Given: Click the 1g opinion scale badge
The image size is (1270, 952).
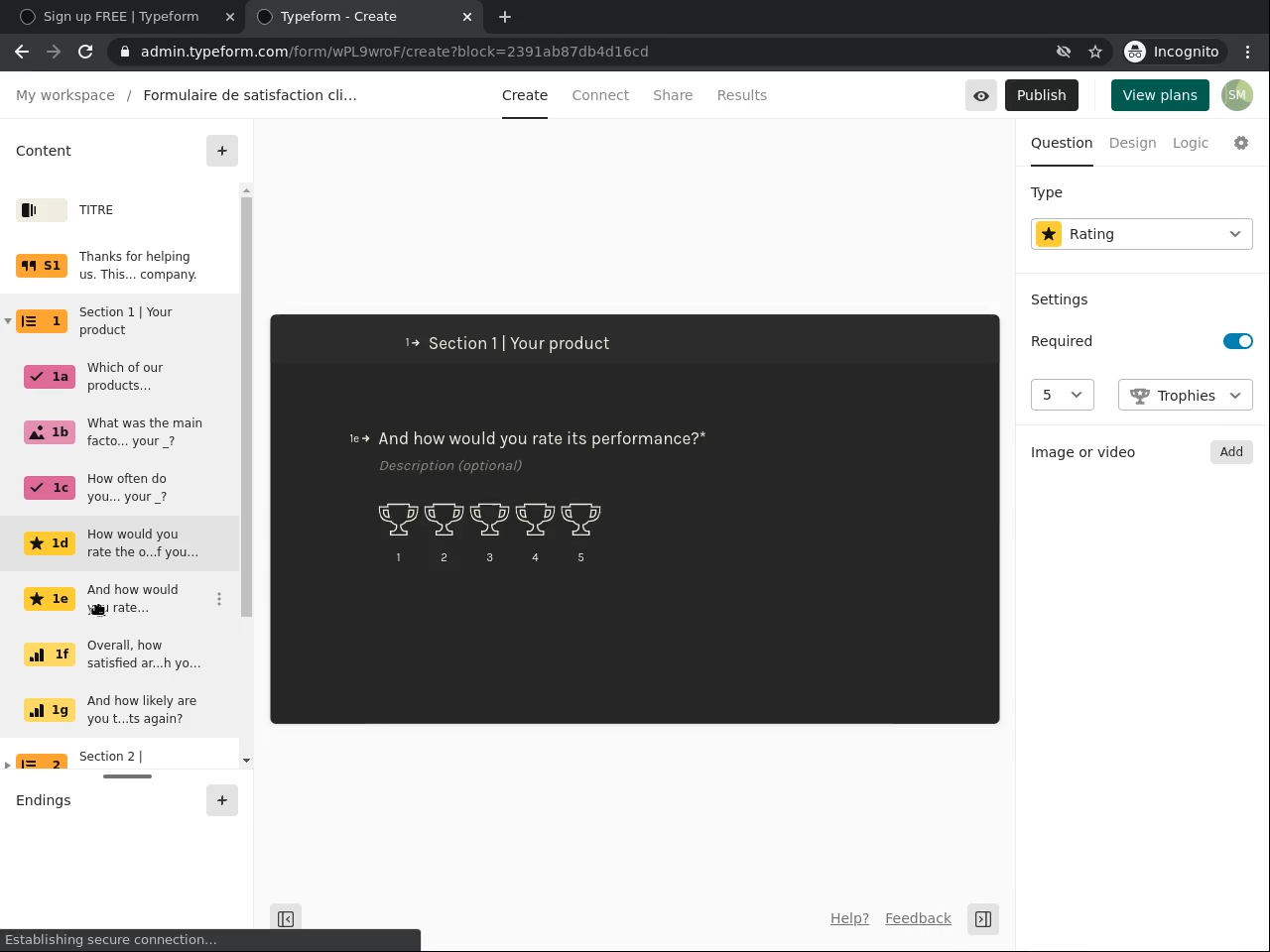Looking at the screenshot, I should click(x=50, y=710).
